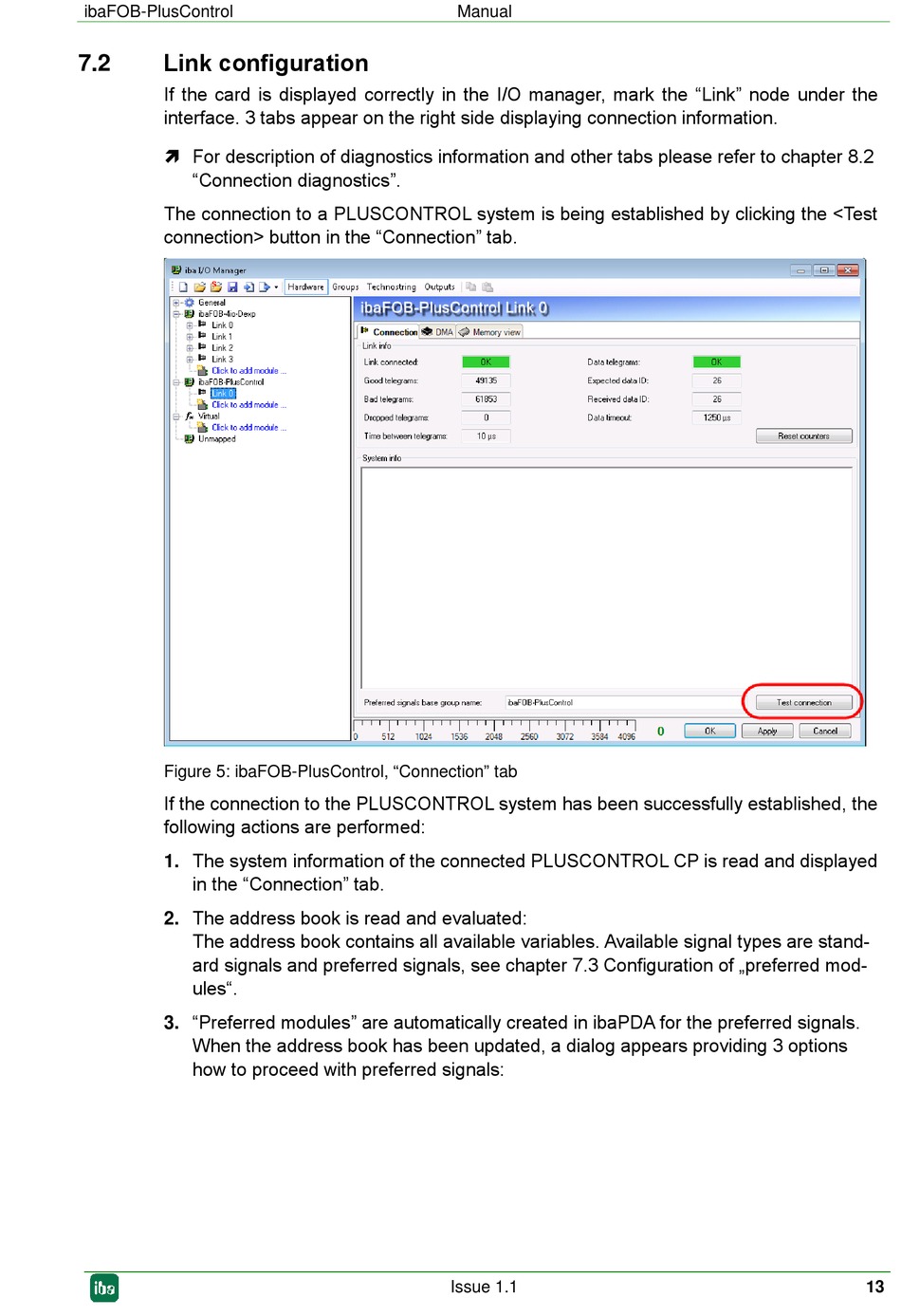
Task: Switch to the Technostring view
Action: [391, 287]
